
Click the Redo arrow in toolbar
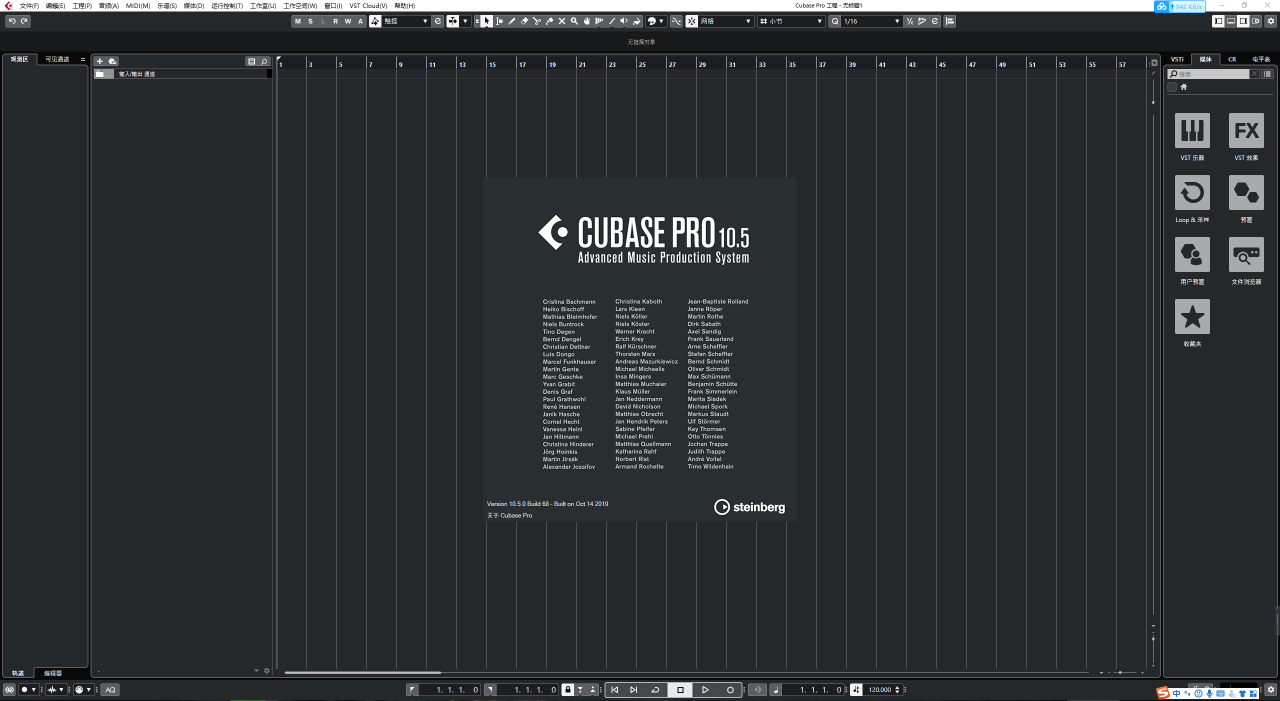point(24,21)
